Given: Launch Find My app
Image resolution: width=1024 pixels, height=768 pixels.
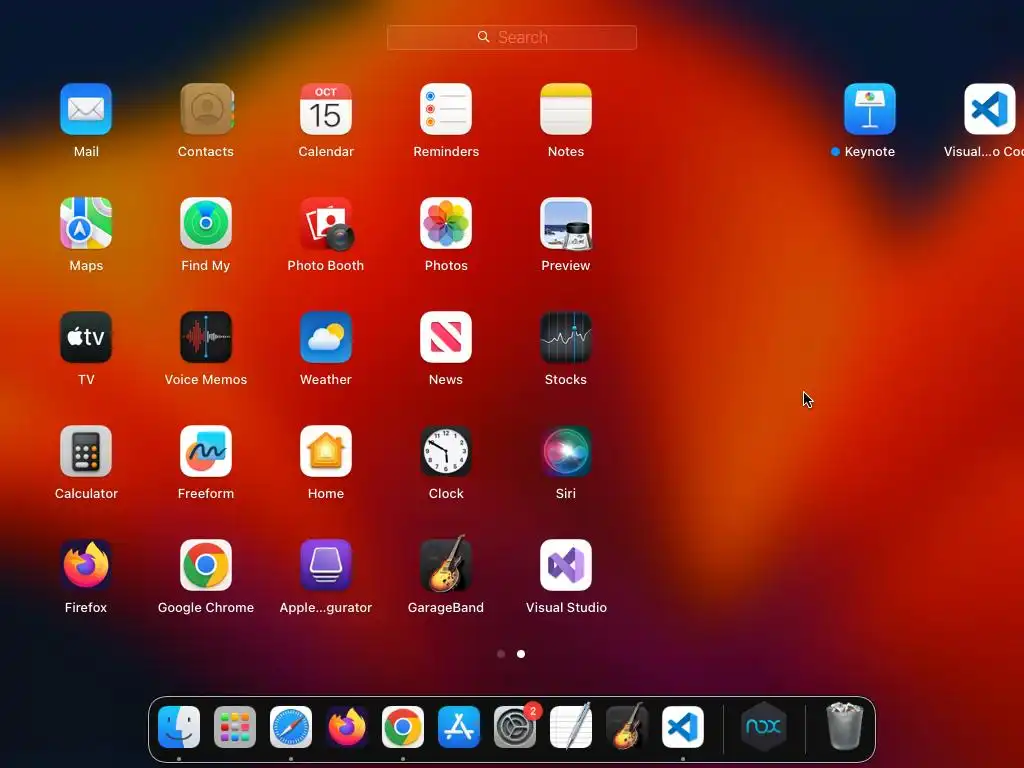Looking at the screenshot, I should coord(206,223).
